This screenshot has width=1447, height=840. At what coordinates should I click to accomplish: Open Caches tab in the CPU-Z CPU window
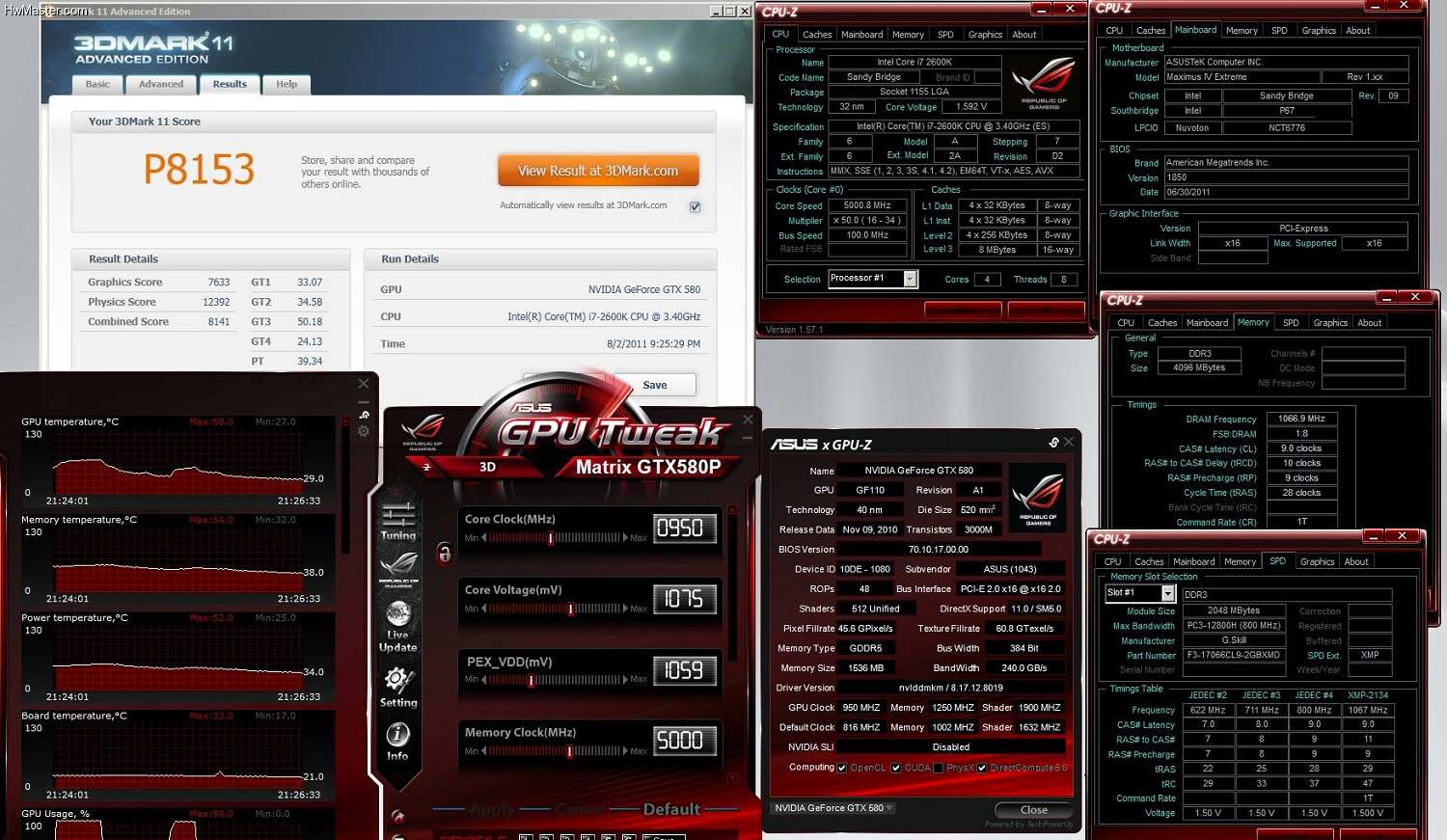pos(817,35)
